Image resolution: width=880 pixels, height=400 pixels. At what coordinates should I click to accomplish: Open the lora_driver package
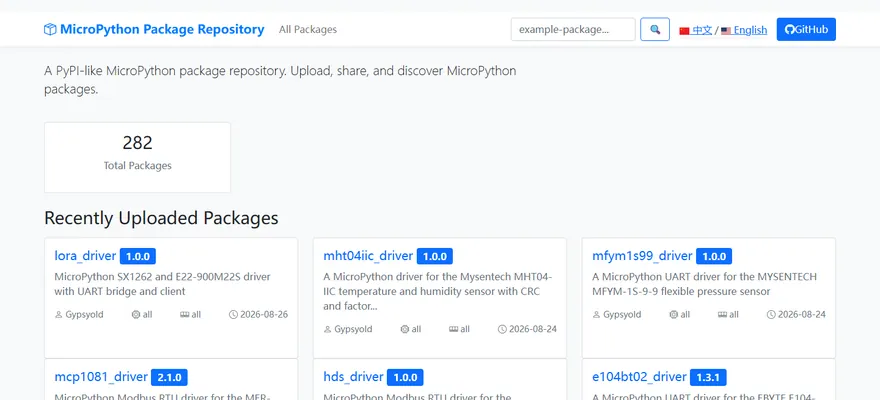85,256
